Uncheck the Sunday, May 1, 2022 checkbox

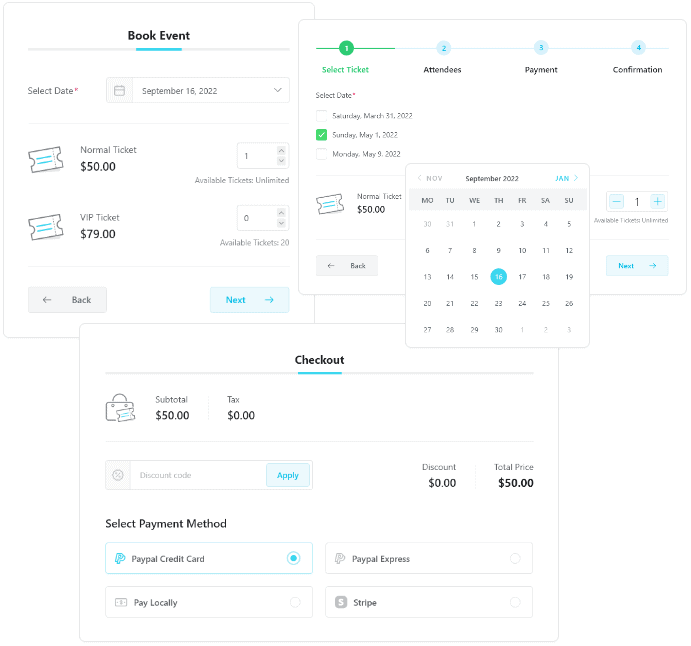point(321,134)
